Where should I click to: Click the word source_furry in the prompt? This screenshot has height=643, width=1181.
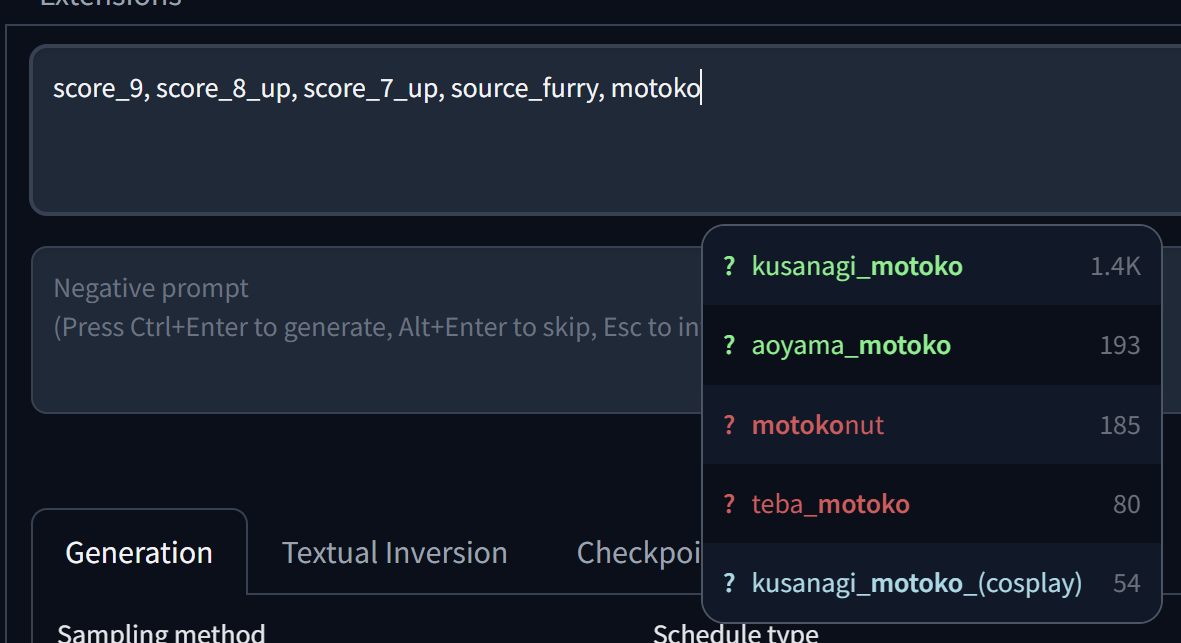click(522, 89)
